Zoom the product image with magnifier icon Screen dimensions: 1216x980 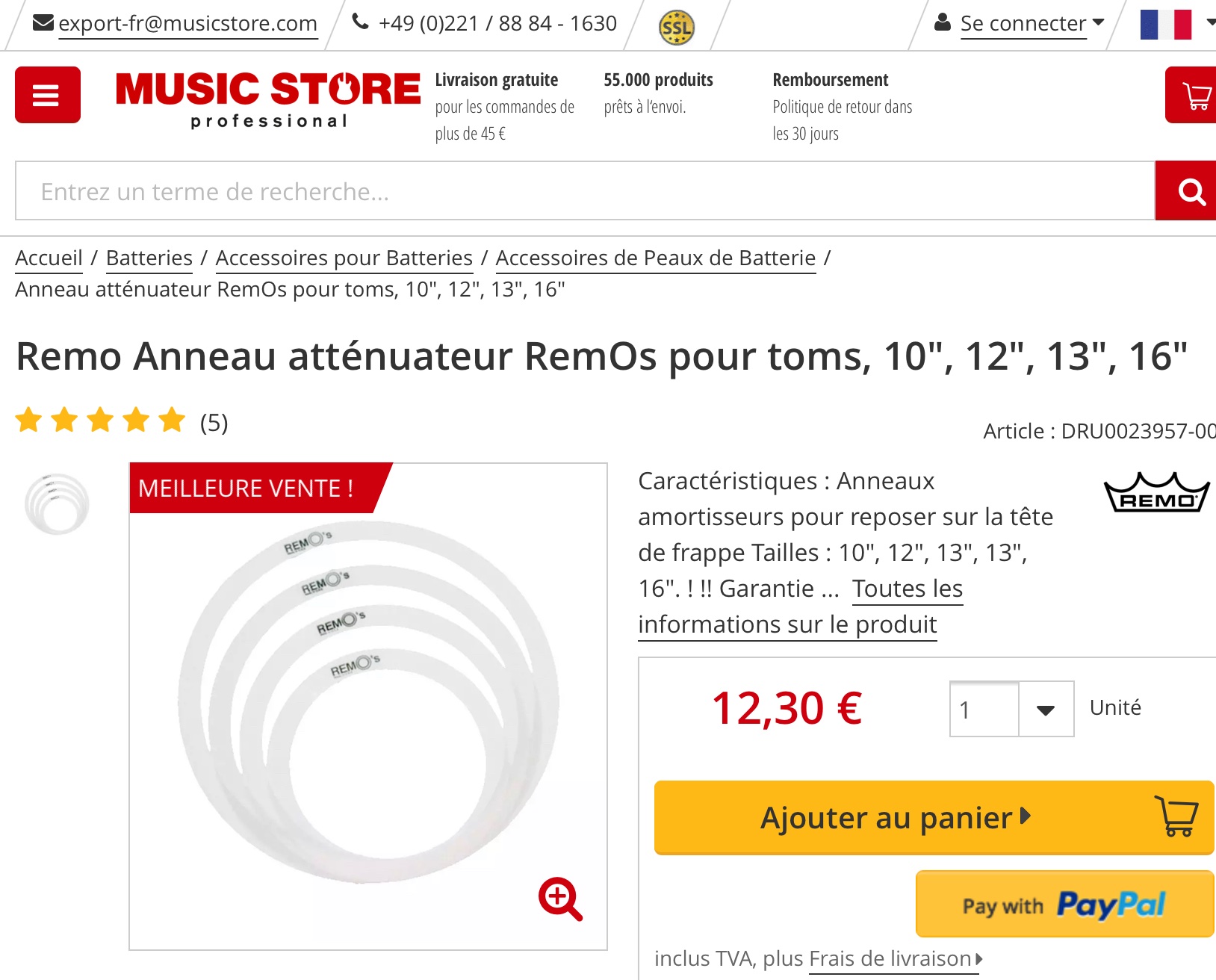click(x=560, y=899)
